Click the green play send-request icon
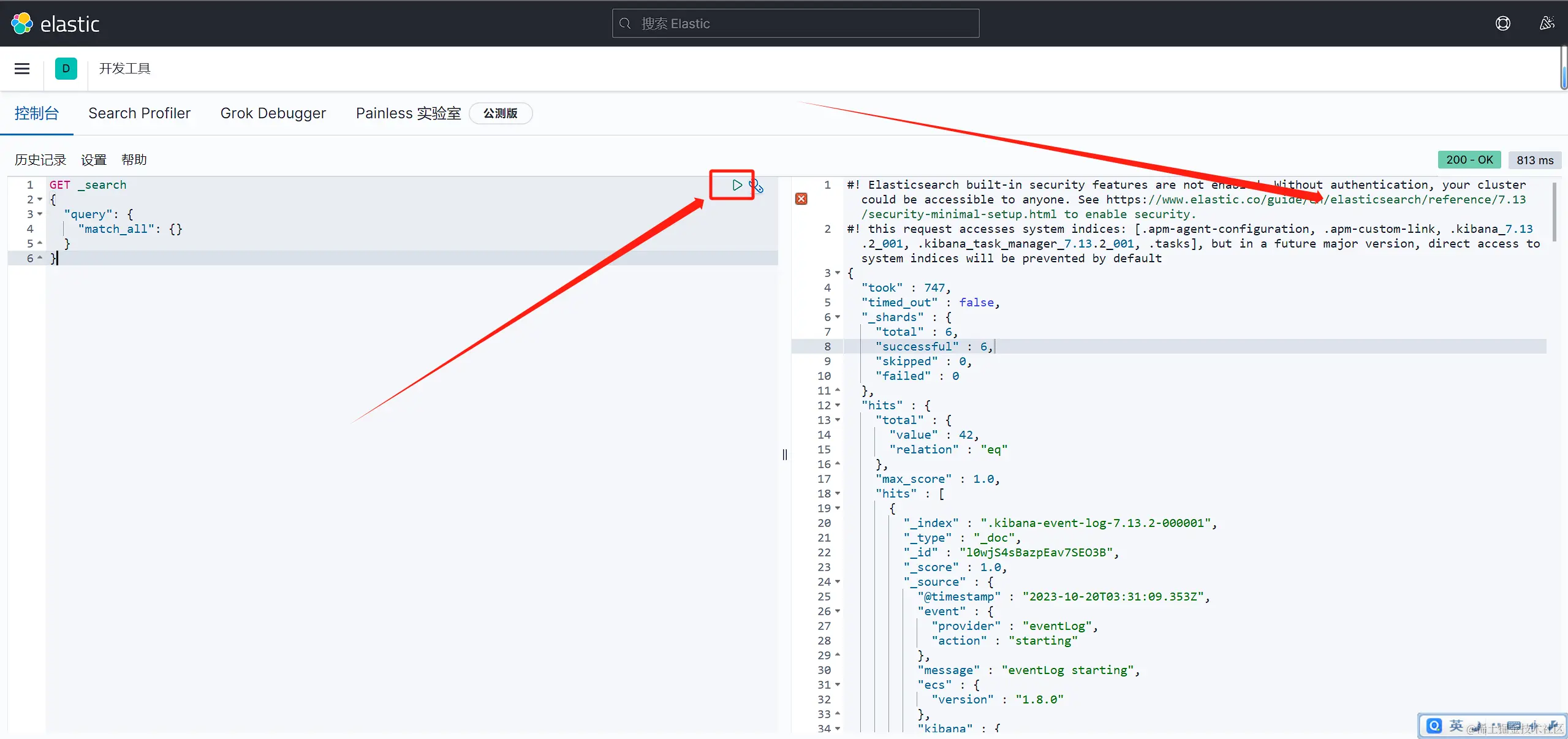This screenshot has height=739, width=1568. 737,185
